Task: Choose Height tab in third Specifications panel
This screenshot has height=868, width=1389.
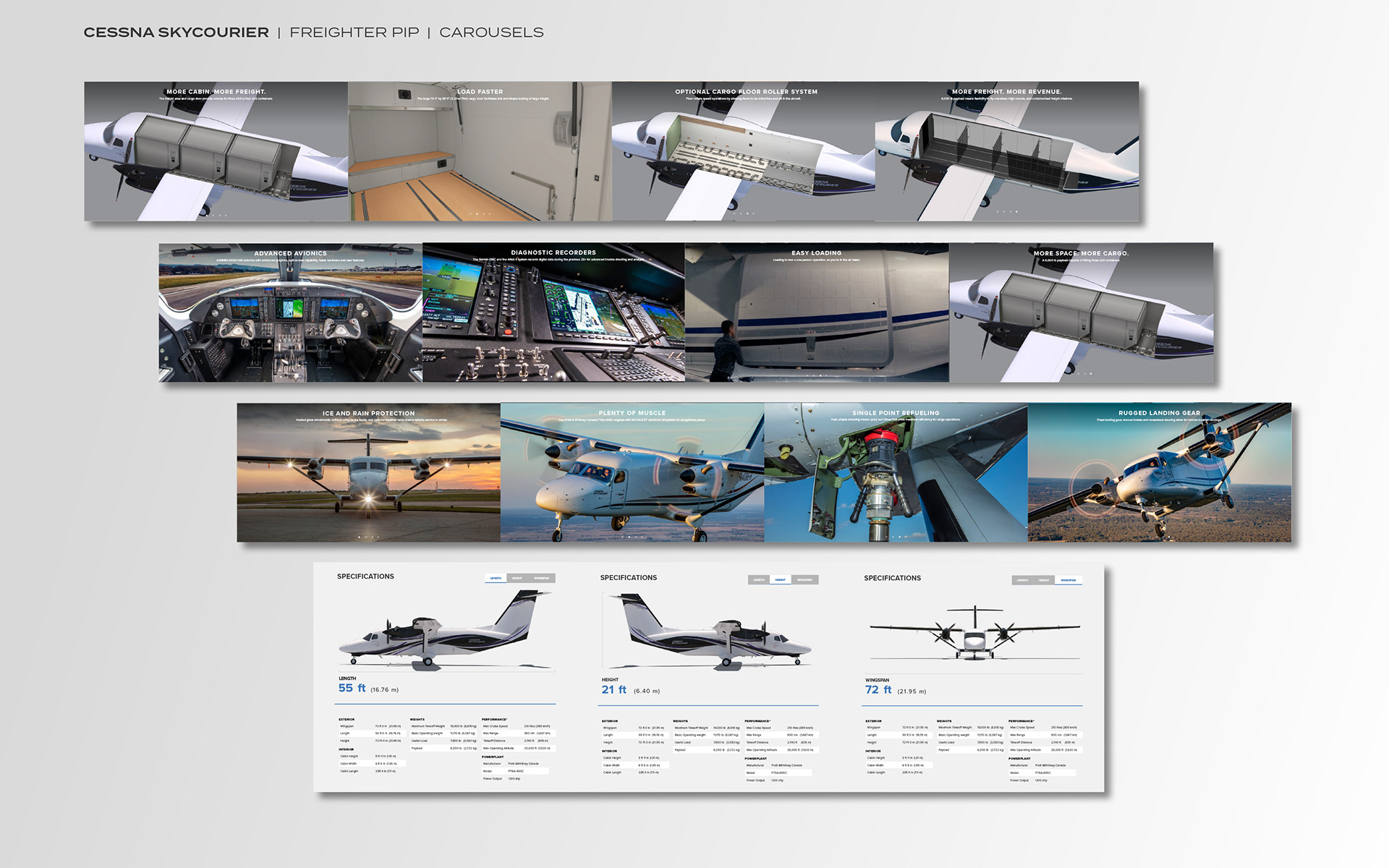Action: click(1044, 580)
